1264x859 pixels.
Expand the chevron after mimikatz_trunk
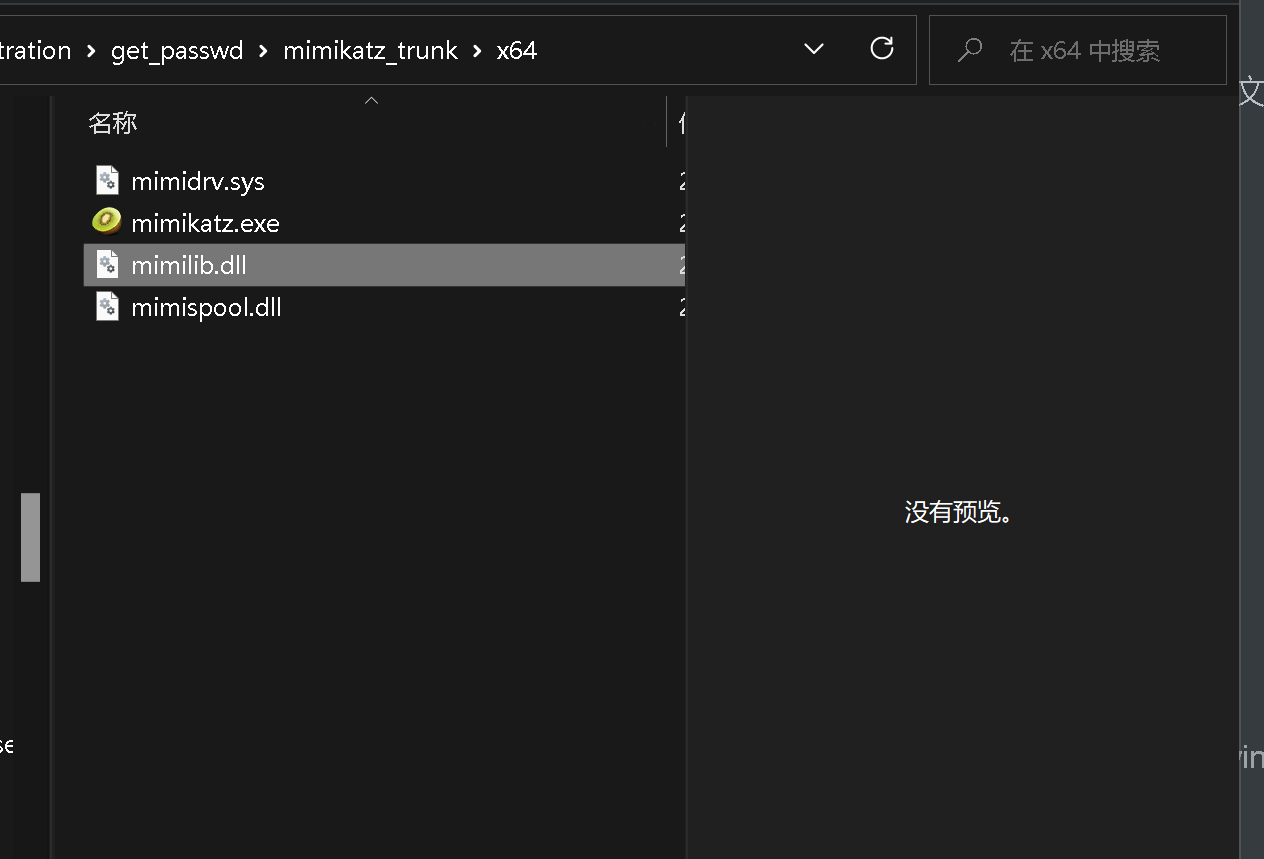(477, 51)
